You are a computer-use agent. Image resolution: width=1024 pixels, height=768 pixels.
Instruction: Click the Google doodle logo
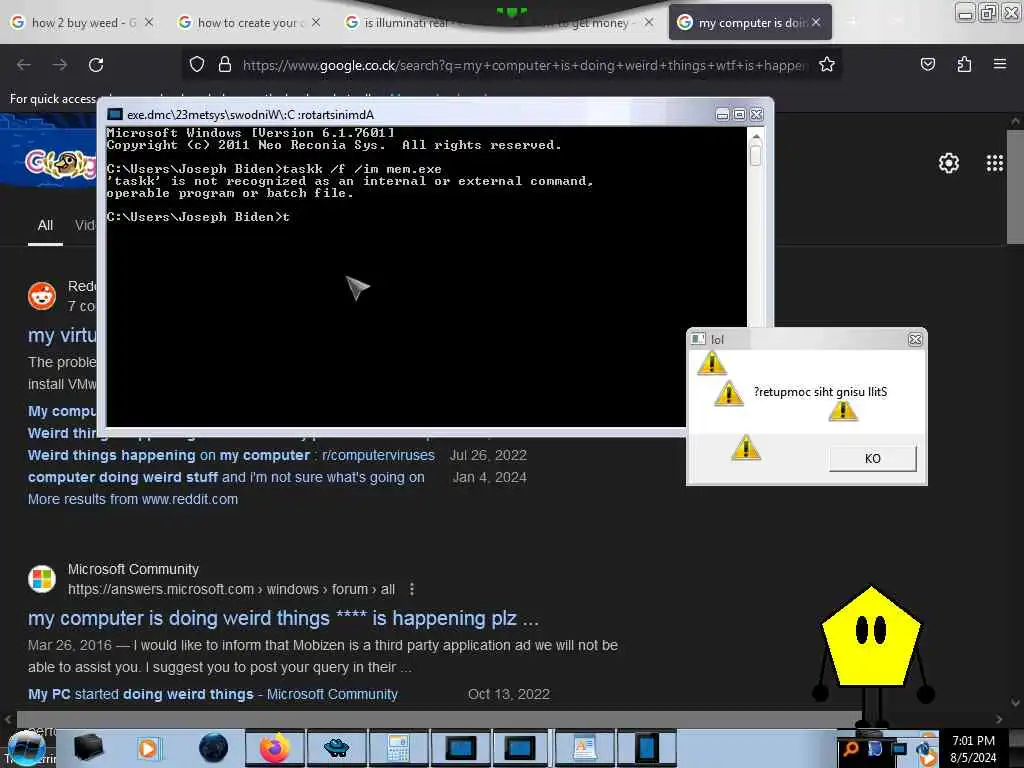[60, 163]
